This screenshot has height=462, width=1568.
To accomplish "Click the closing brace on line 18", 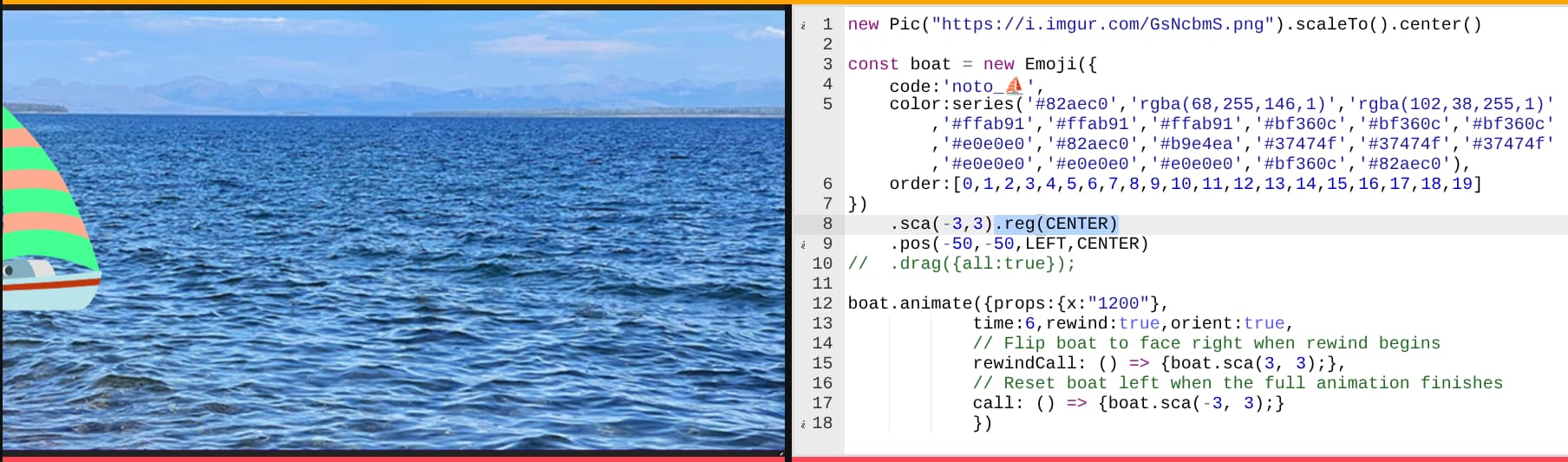I will pyautogui.click(x=977, y=423).
